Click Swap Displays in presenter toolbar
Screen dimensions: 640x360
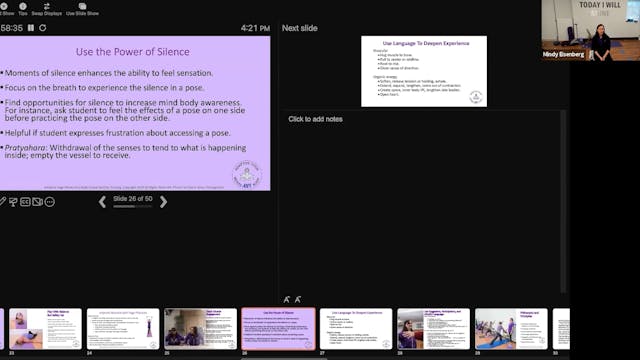click(x=47, y=9)
